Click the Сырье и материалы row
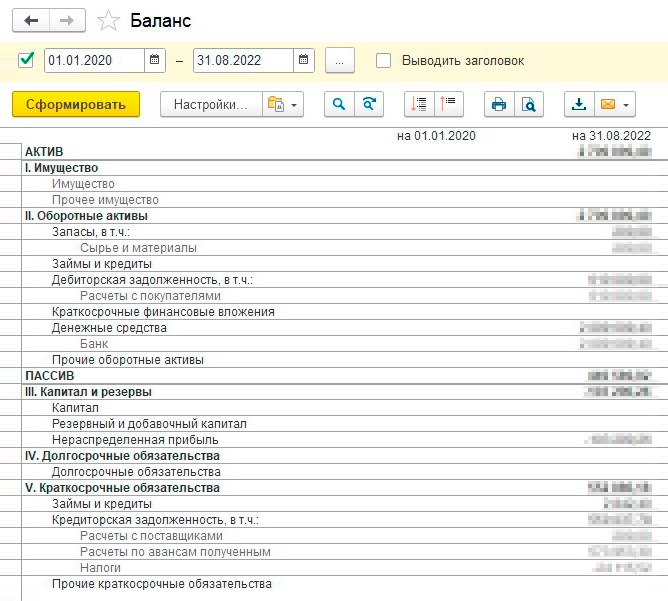668x601 pixels. coord(344,248)
